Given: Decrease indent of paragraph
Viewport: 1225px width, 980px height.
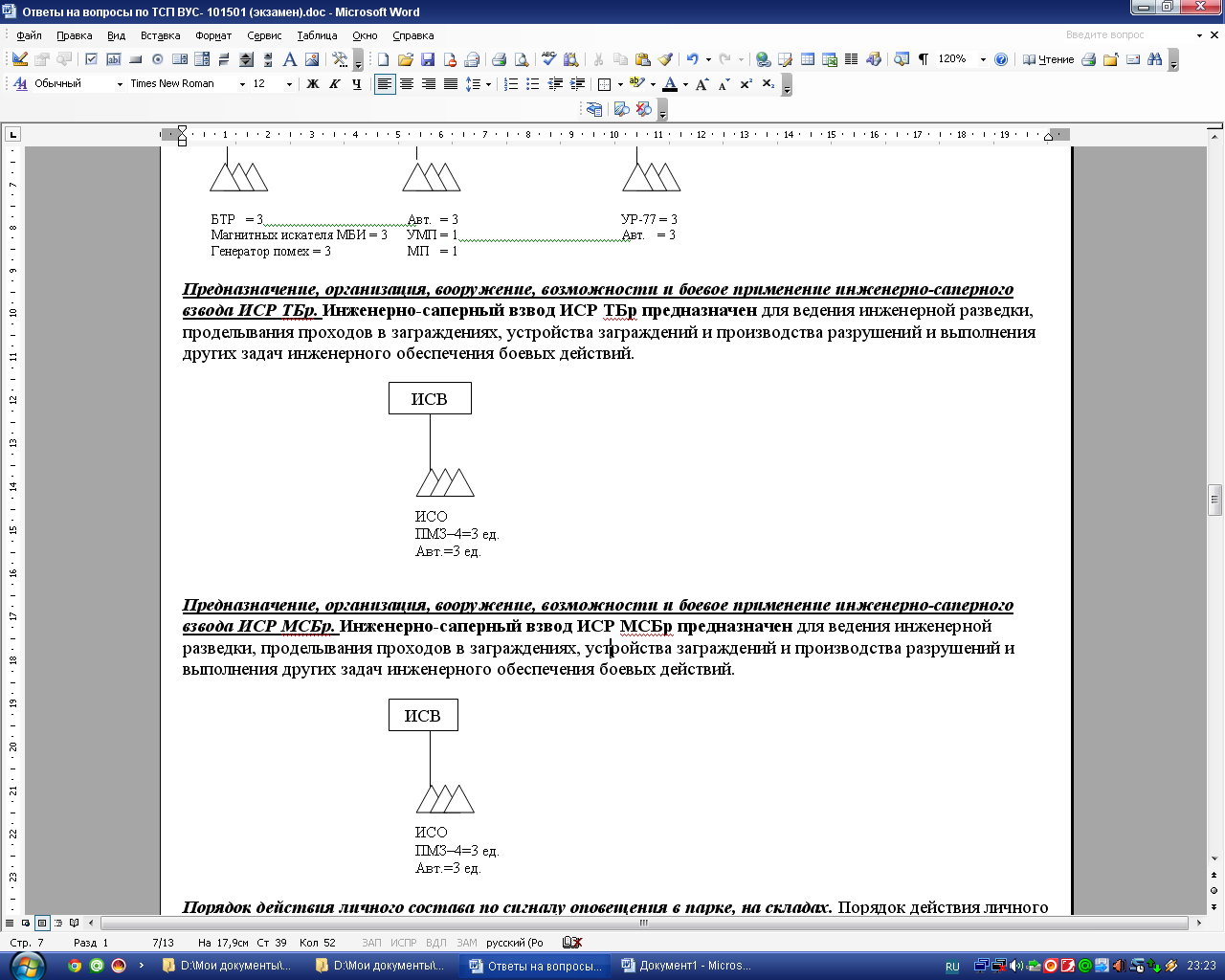Looking at the screenshot, I should (x=555, y=84).
